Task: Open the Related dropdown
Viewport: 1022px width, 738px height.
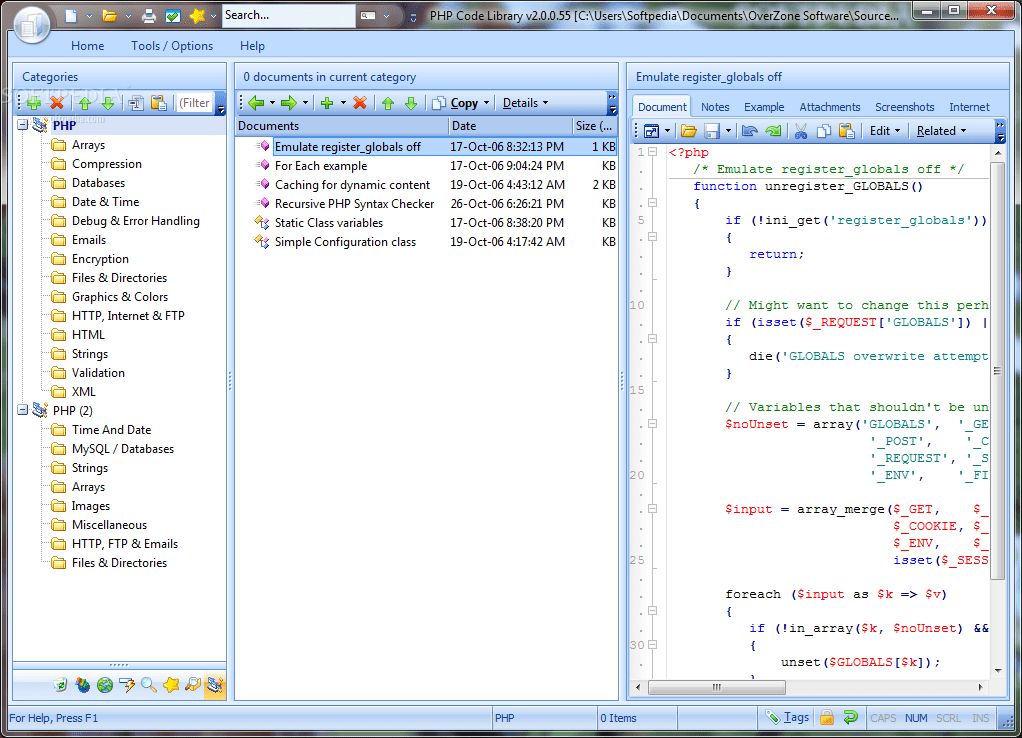Action: coord(940,130)
